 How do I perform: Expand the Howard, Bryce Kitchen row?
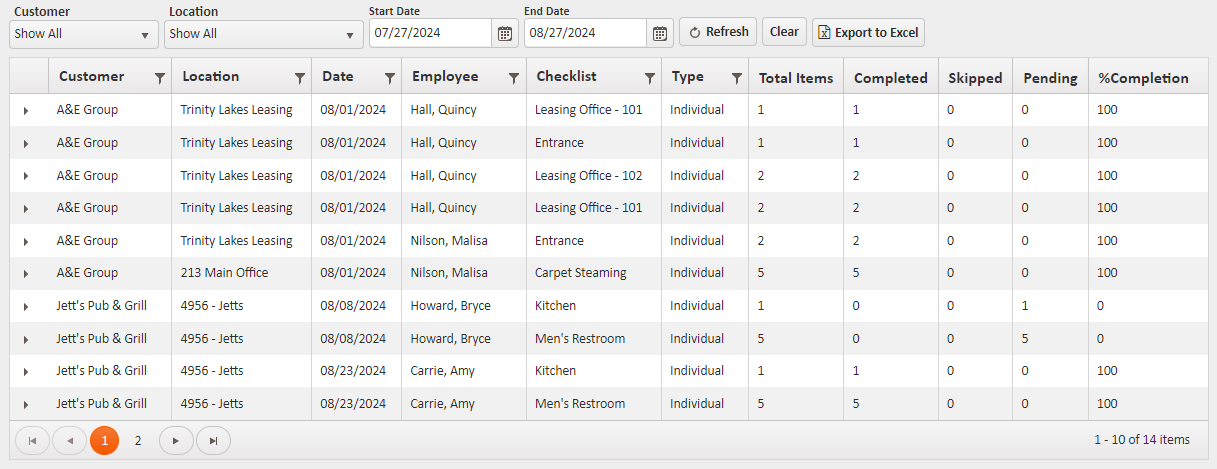(26, 306)
